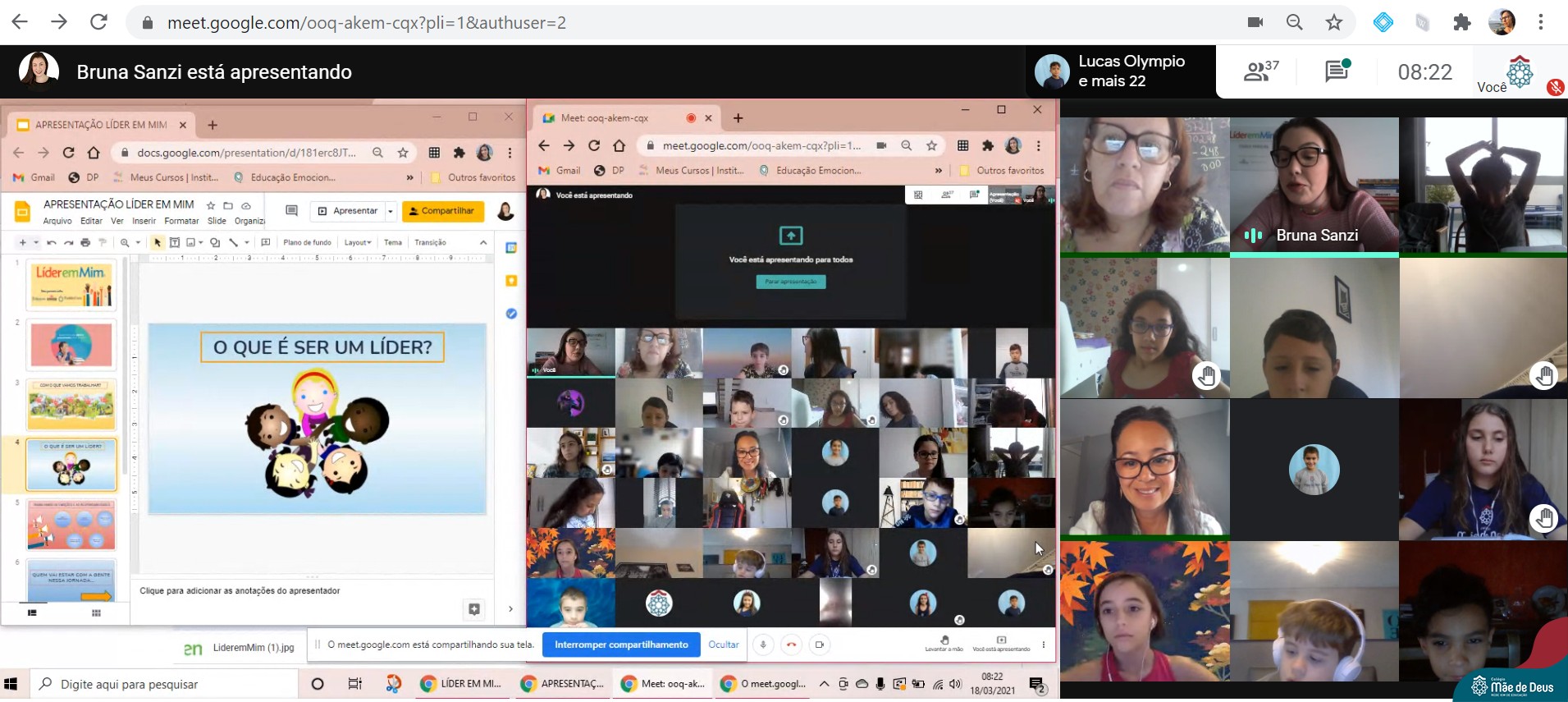Open comment history in Google Slides
The width and height of the screenshot is (1568, 702).
[291, 211]
